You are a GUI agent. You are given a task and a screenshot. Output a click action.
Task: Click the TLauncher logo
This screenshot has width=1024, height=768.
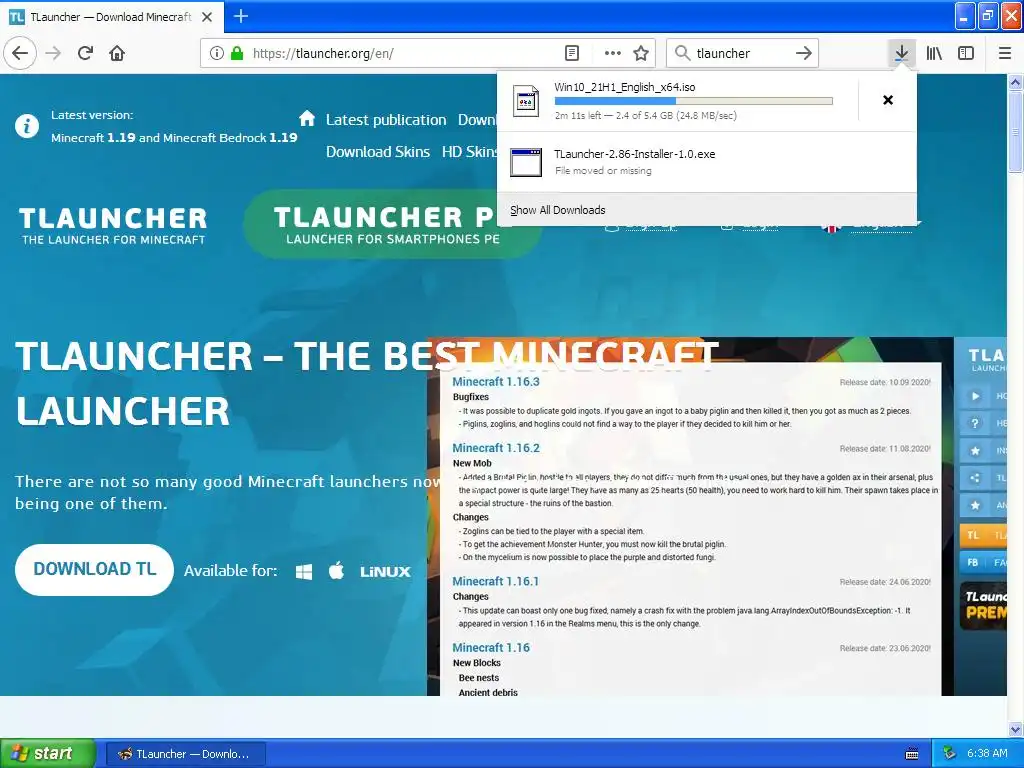point(113,225)
